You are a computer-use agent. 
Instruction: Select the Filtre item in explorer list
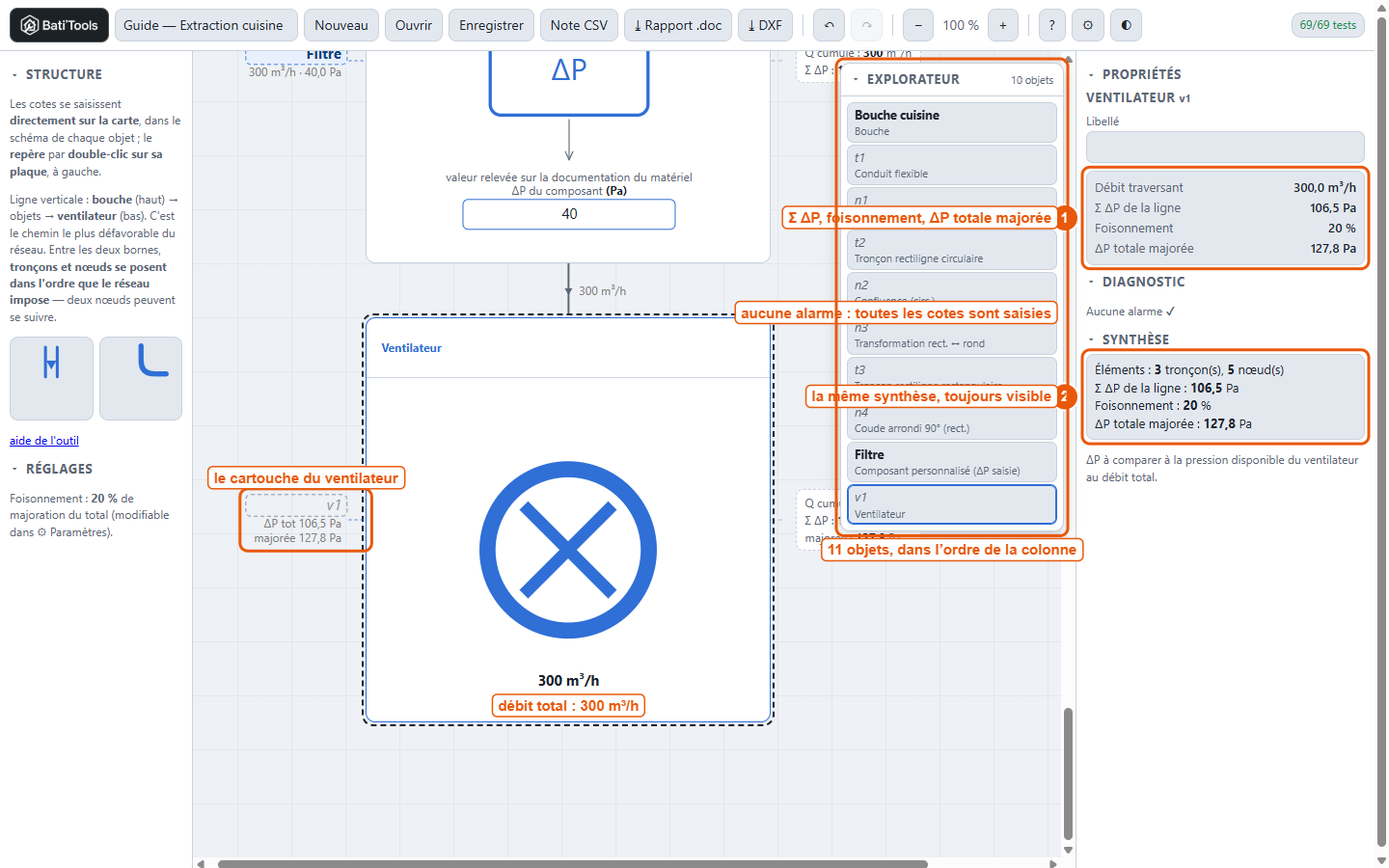point(951,462)
